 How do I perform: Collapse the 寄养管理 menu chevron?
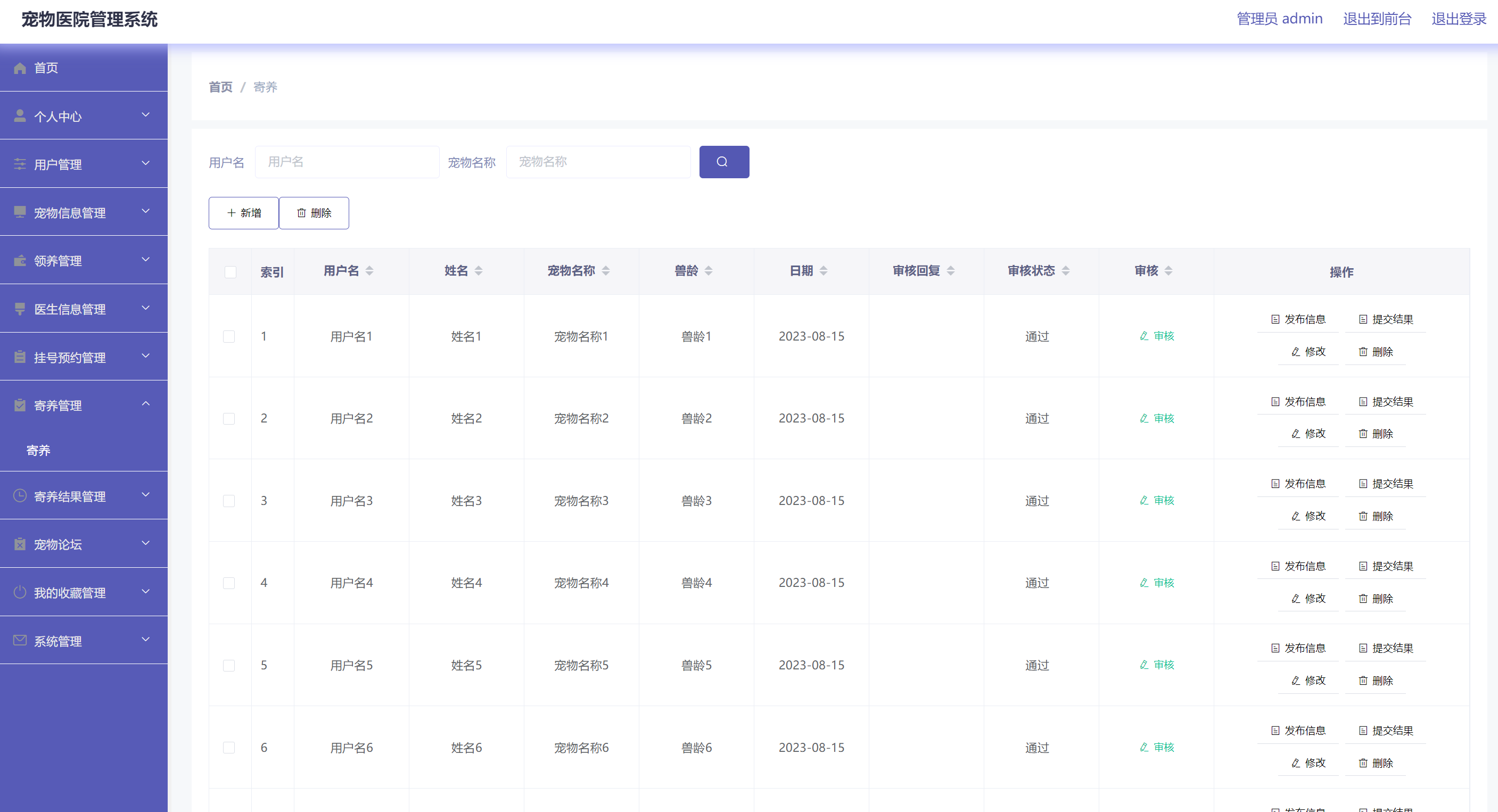pos(146,403)
